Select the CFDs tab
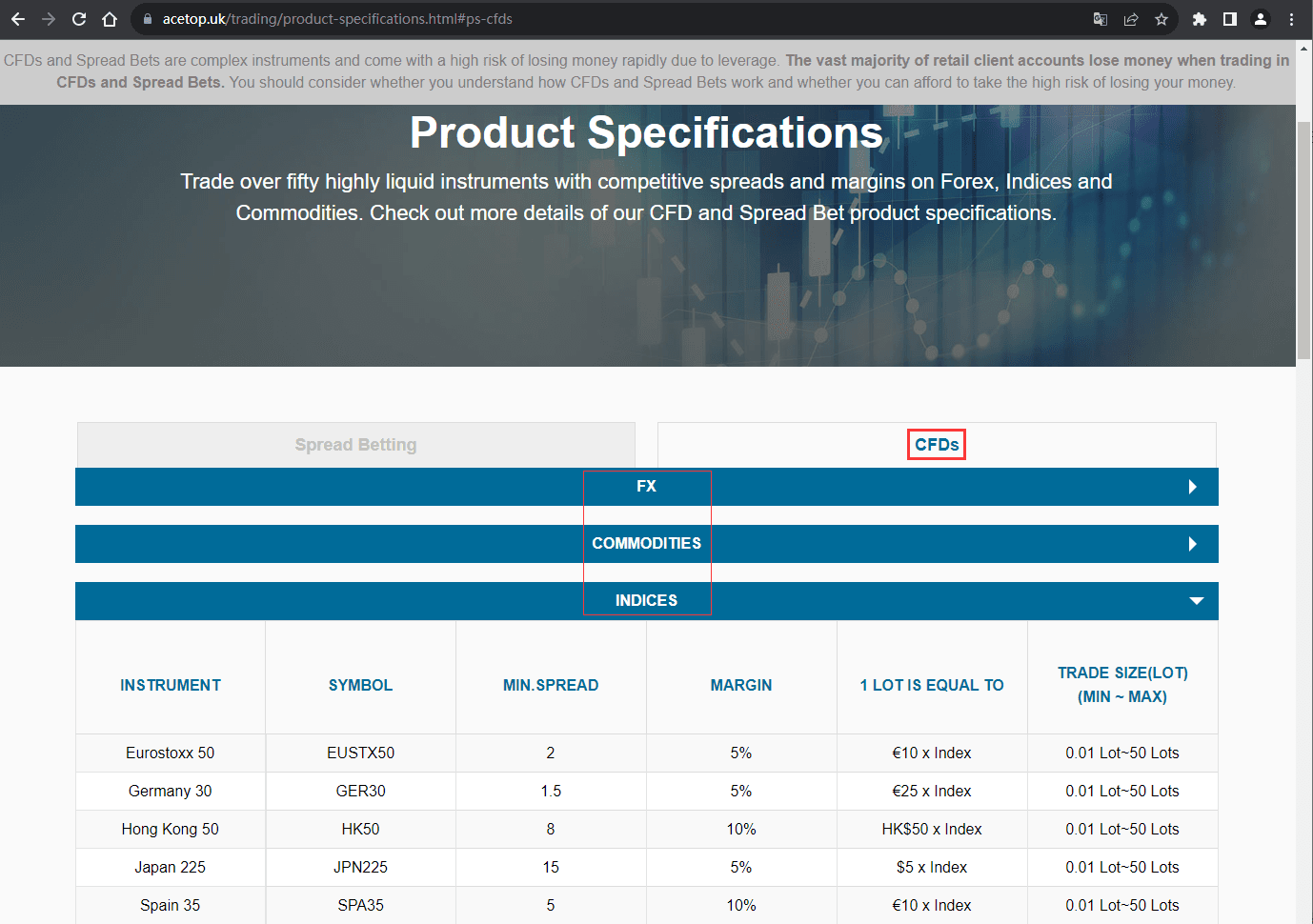 pyautogui.click(x=937, y=445)
